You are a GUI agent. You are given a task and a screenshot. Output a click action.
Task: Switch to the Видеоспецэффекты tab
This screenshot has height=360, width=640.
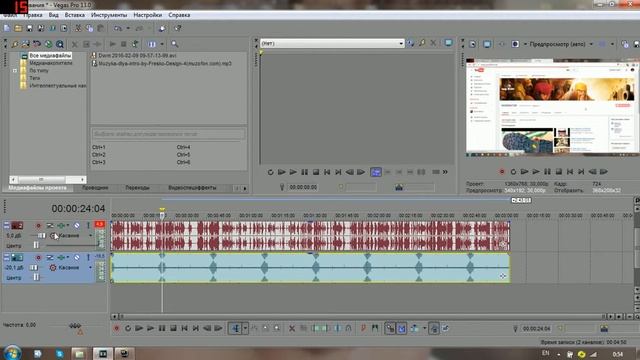coord(192,188)
